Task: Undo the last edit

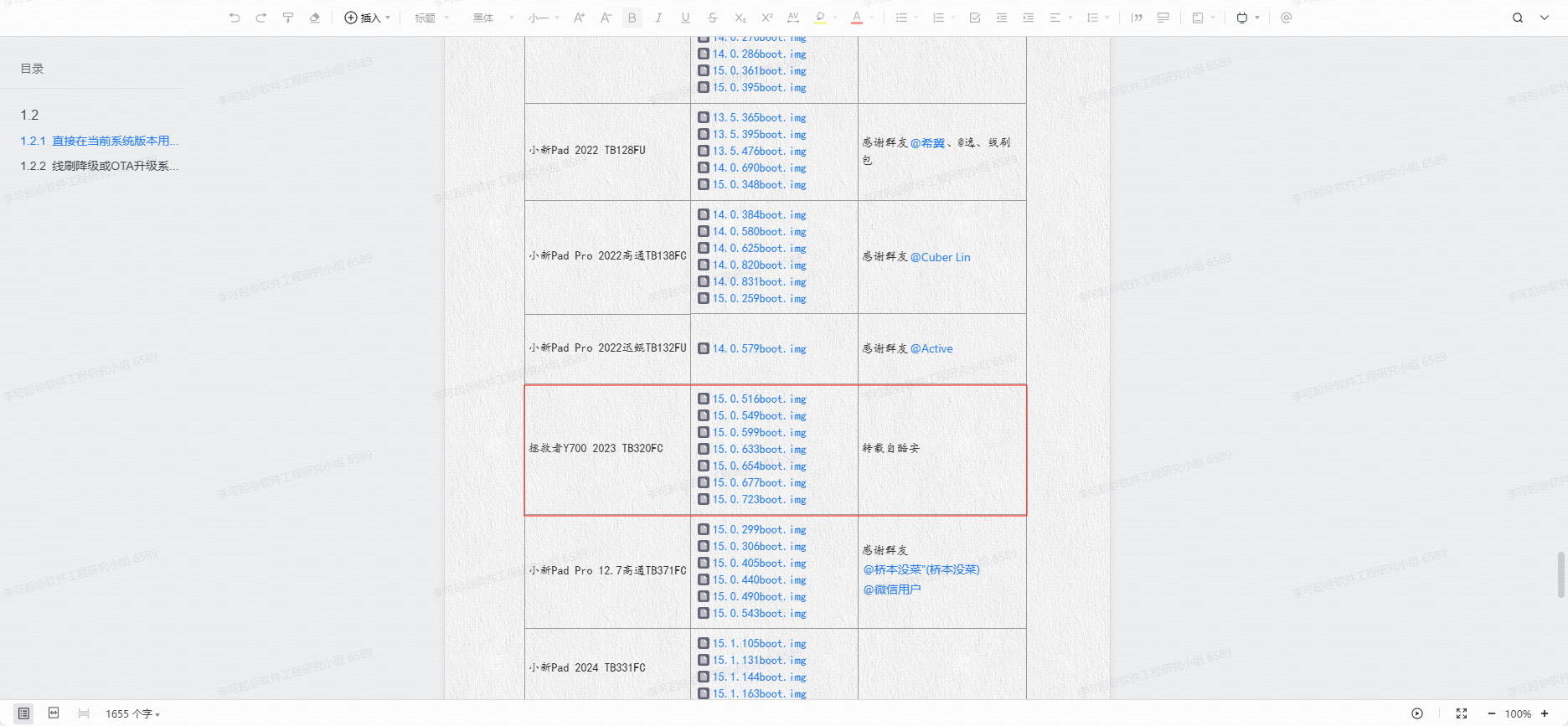Action: coord(235,18)
